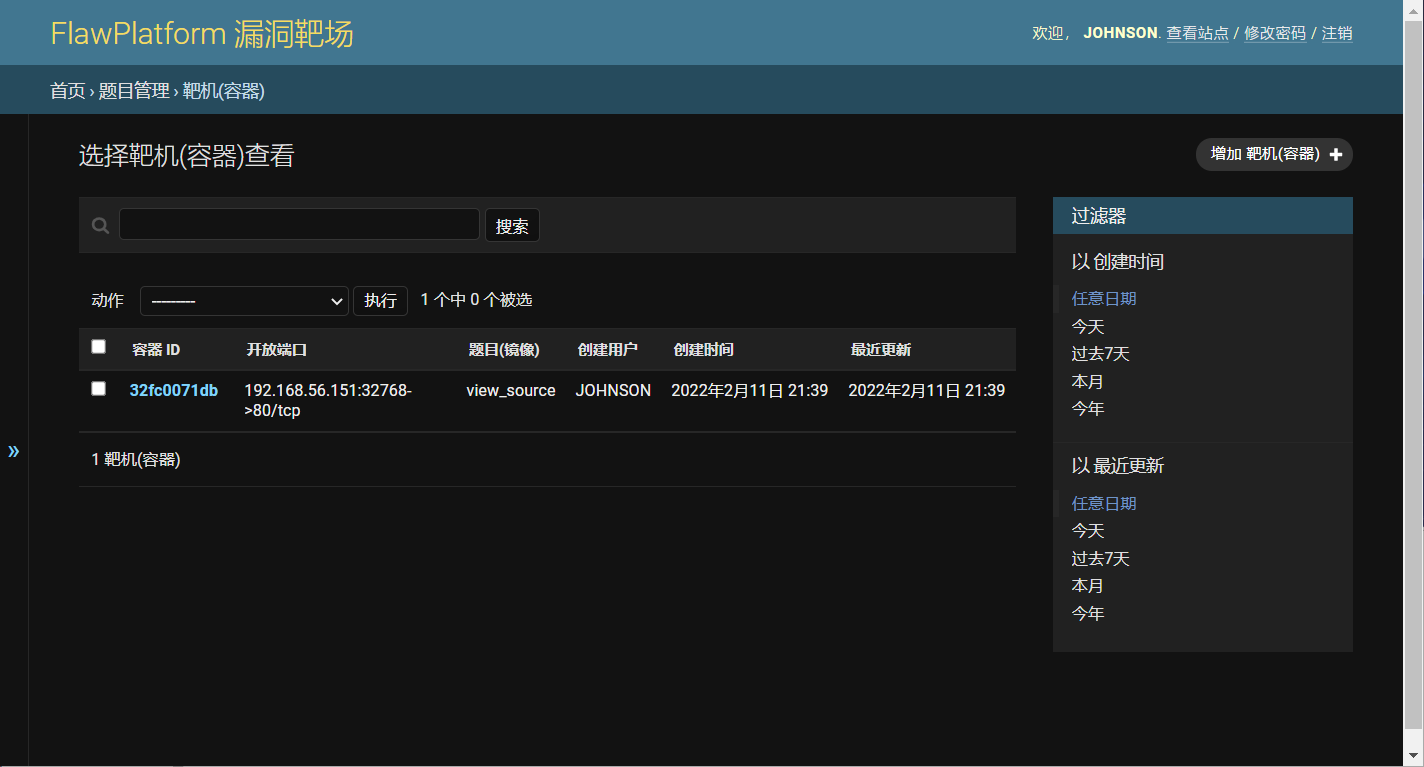This screenshot has height=767, width=1424.
Task: Sort by 题目(镜像) column header
Action: pos(504,350)
